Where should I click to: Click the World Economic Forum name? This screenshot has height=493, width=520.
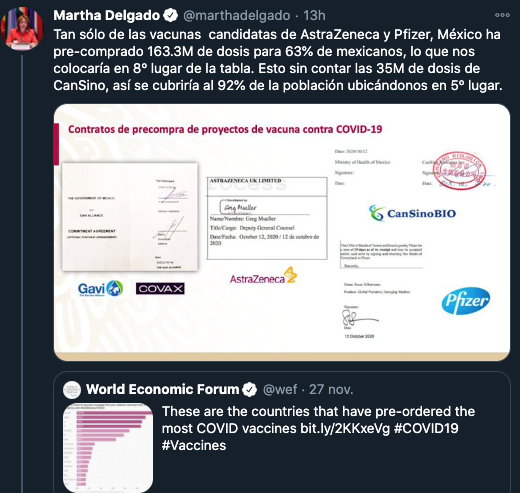point(163,389)
